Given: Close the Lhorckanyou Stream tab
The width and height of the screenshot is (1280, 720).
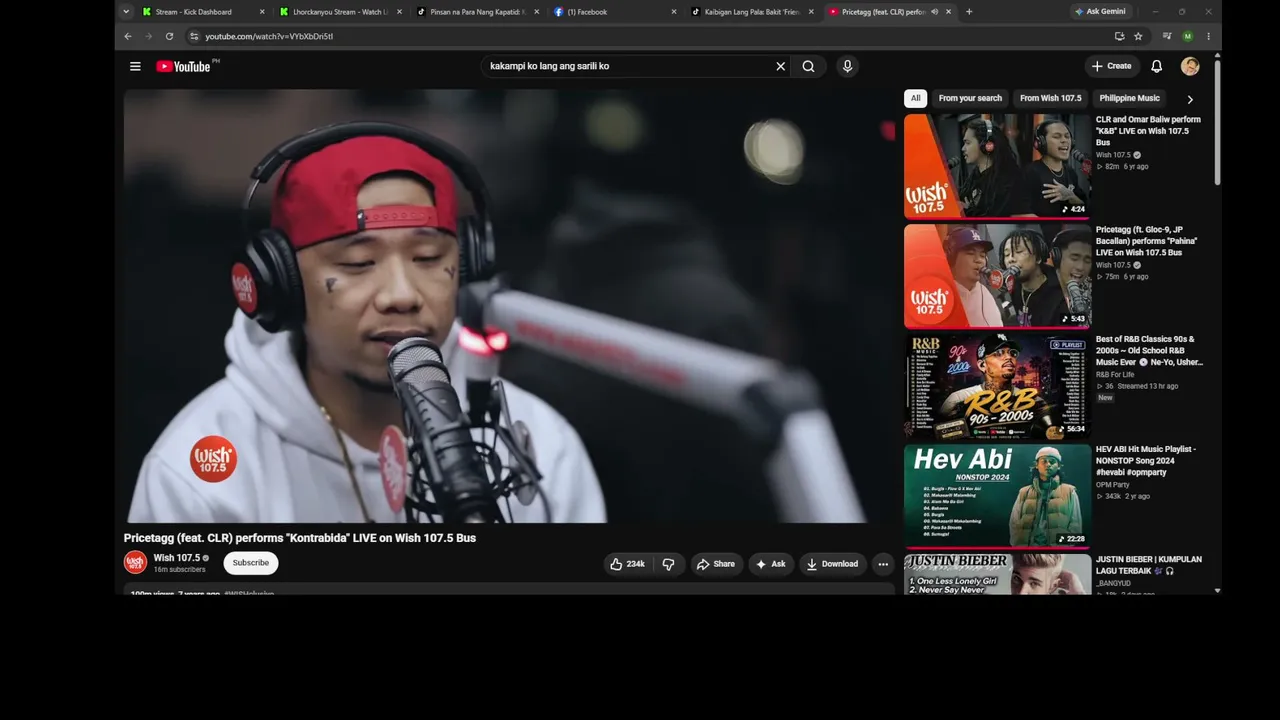Looking at the screenshot, I should (x=399, y=12).
